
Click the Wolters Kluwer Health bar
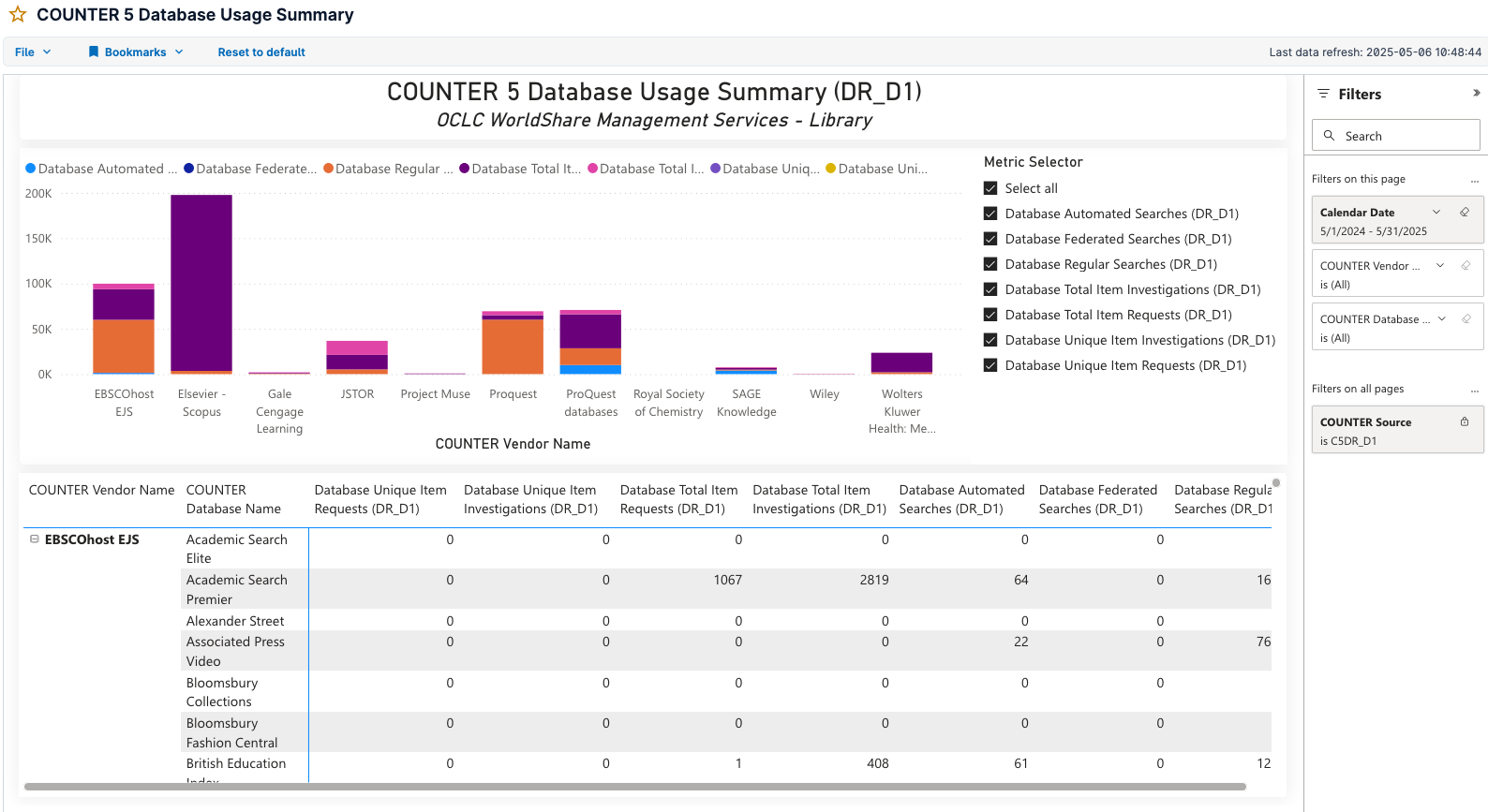point(901,362)
